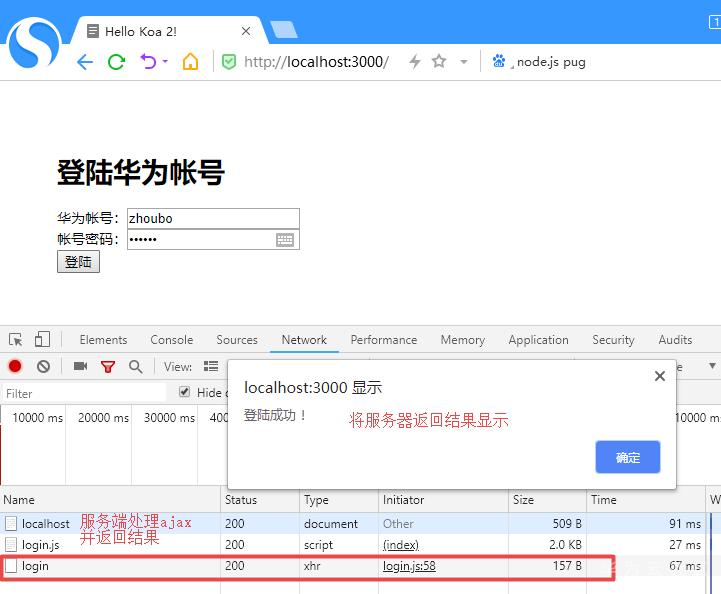The image size is (721, 594).
Task: Select the Hello Koa 2! browser tab
Action: [168, 31]
